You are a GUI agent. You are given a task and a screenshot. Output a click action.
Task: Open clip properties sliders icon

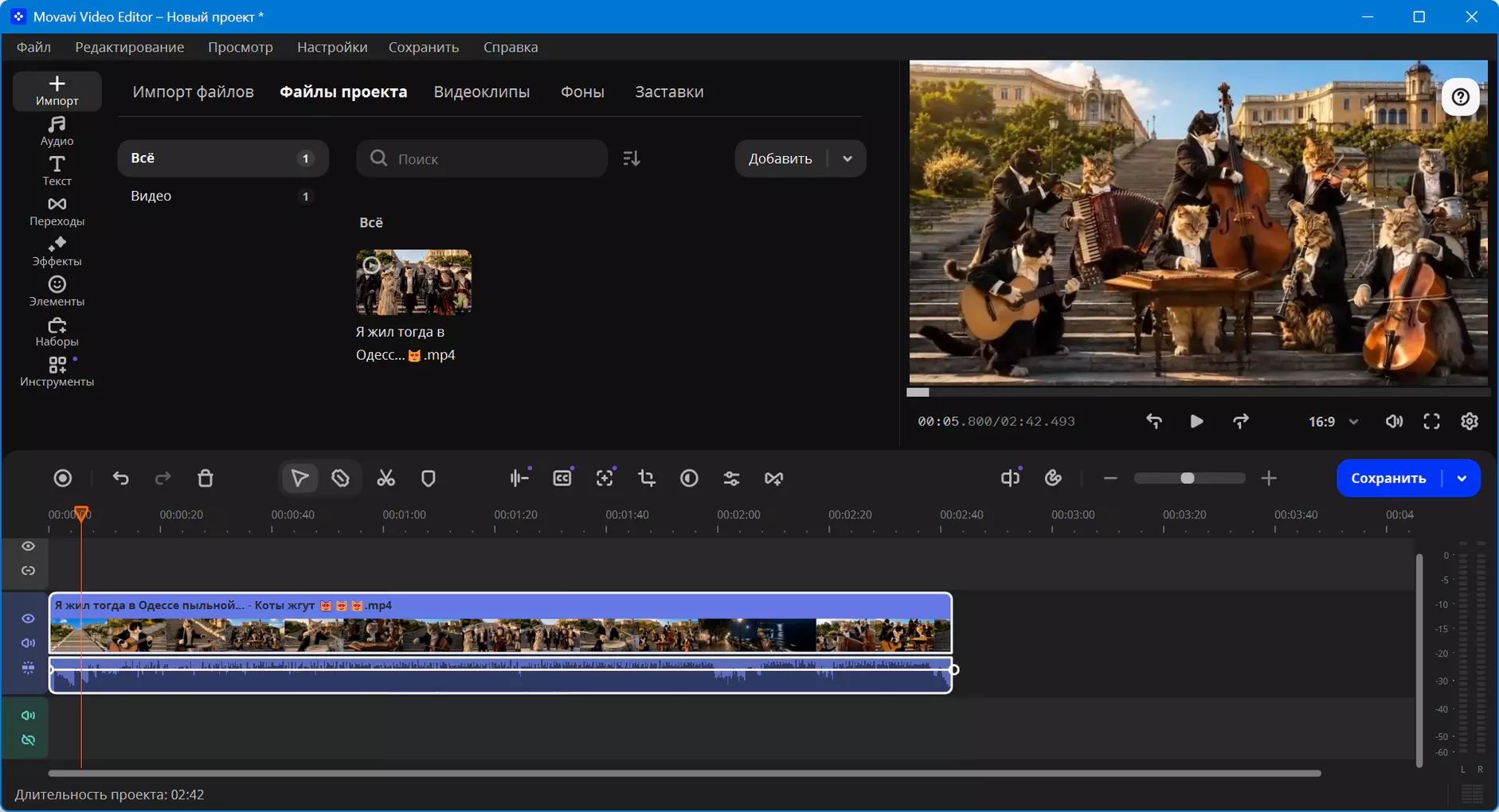[x=732, y=478]
